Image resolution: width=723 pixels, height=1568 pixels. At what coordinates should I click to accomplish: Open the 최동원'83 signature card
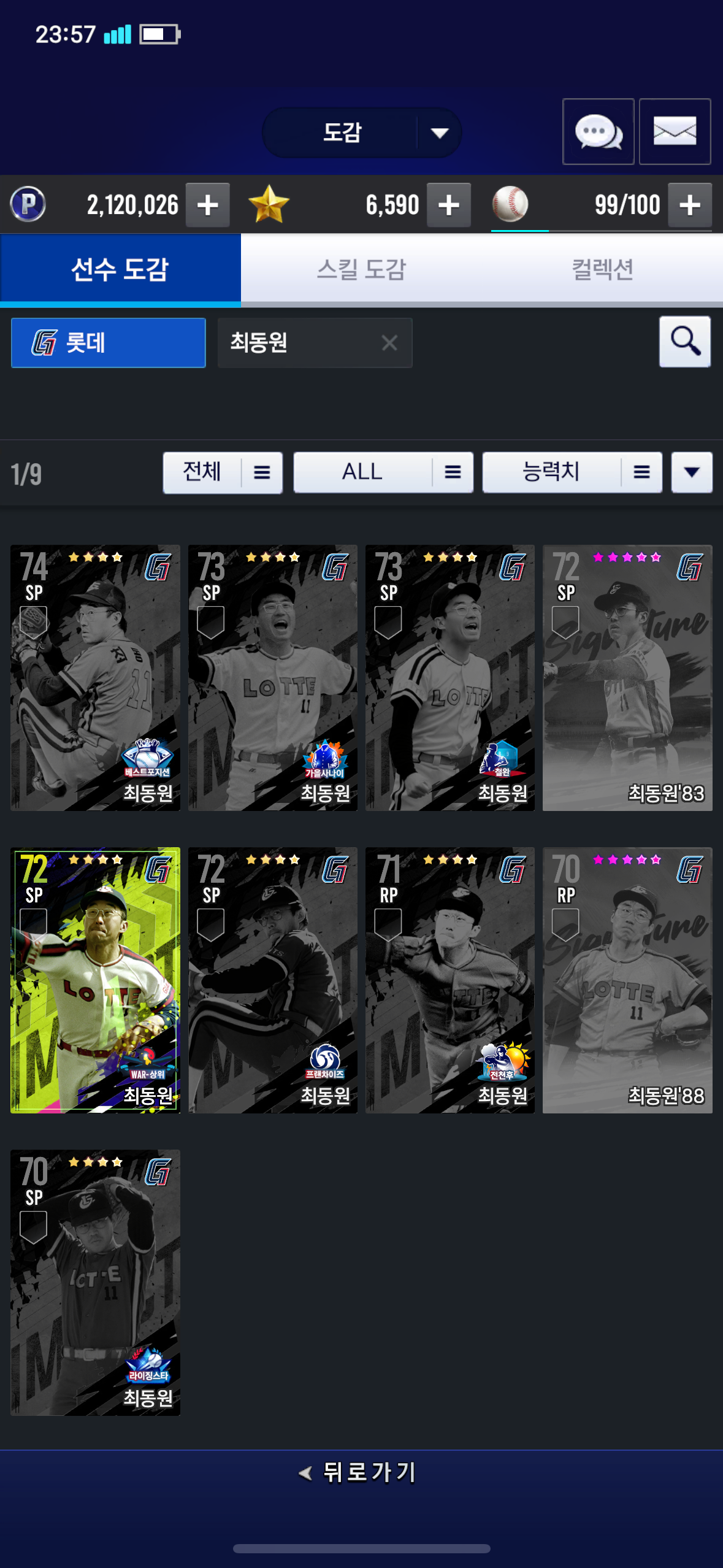pyautogui.click(x=627, y=678)
